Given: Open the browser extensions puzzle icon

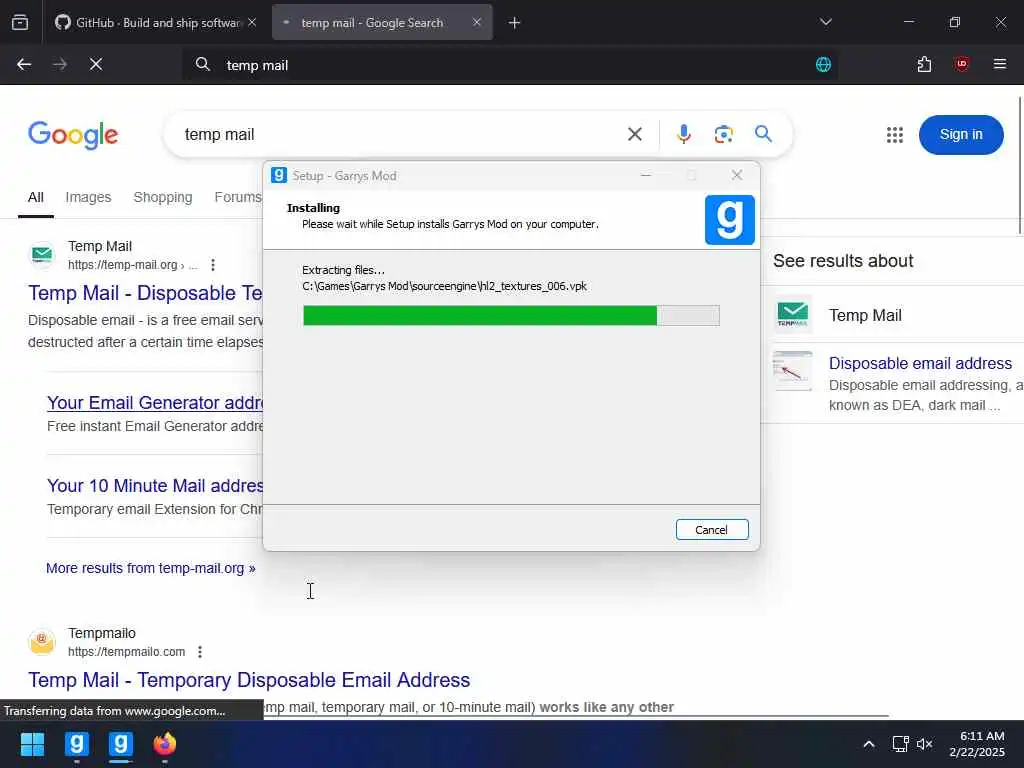Looking at the screenshot, I should 924,65.
